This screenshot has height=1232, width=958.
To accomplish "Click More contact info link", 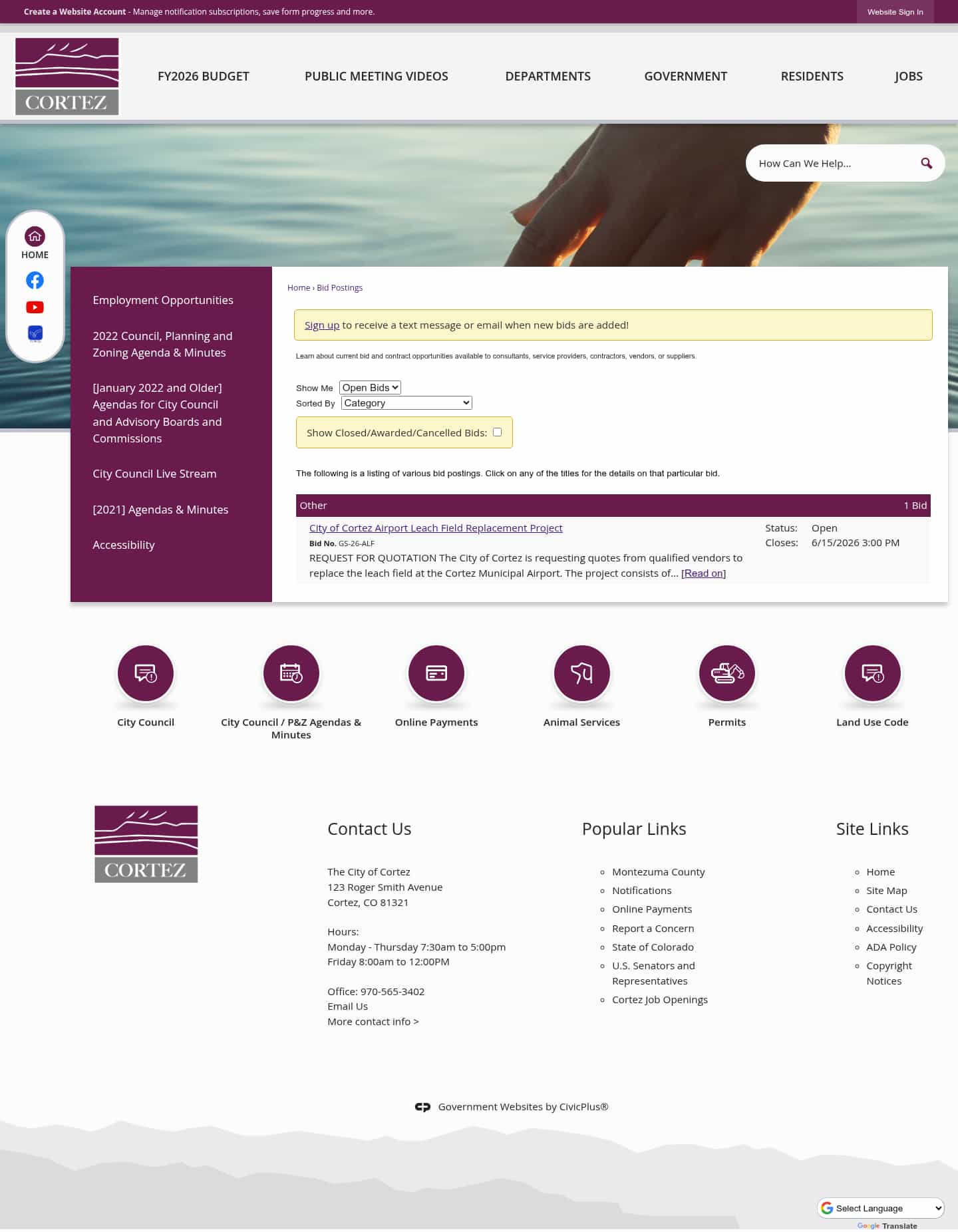I will click(x=373, y=1022).
